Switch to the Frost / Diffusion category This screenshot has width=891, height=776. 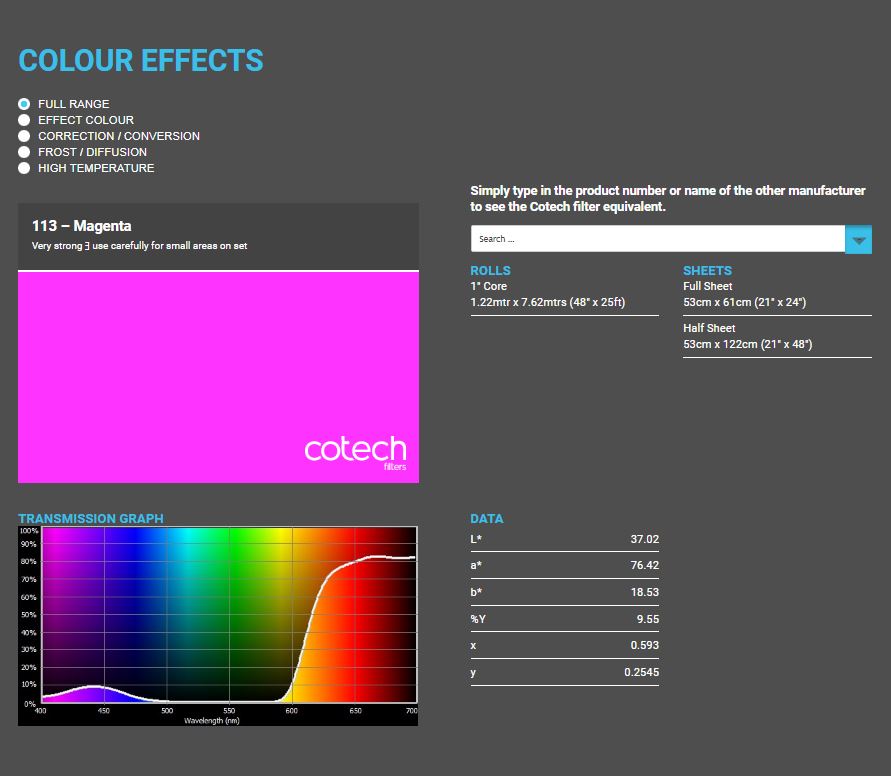tap(24, 152)
